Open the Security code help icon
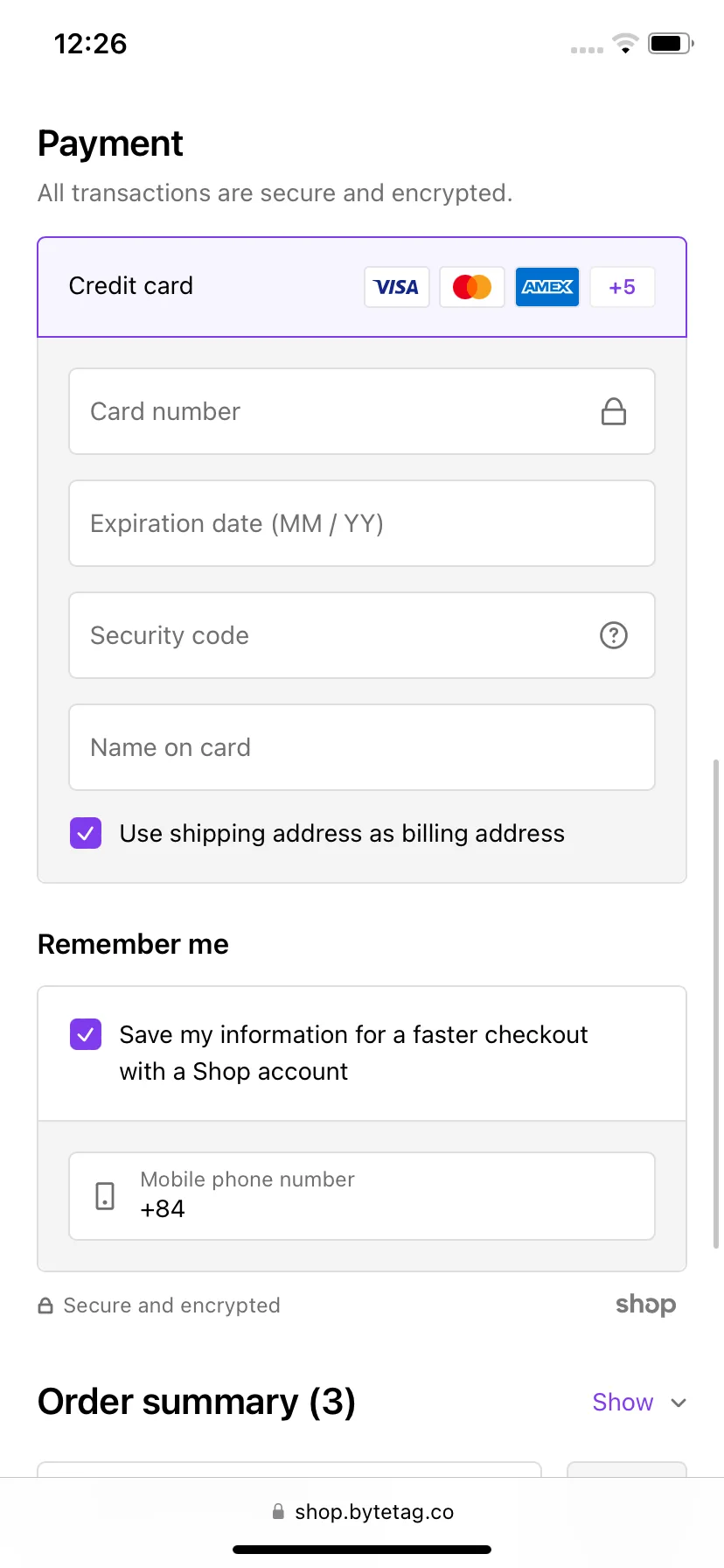Image resolution: width=724 pixels, height=1568 pixels. pyautogui.click(x=614, y=635)
